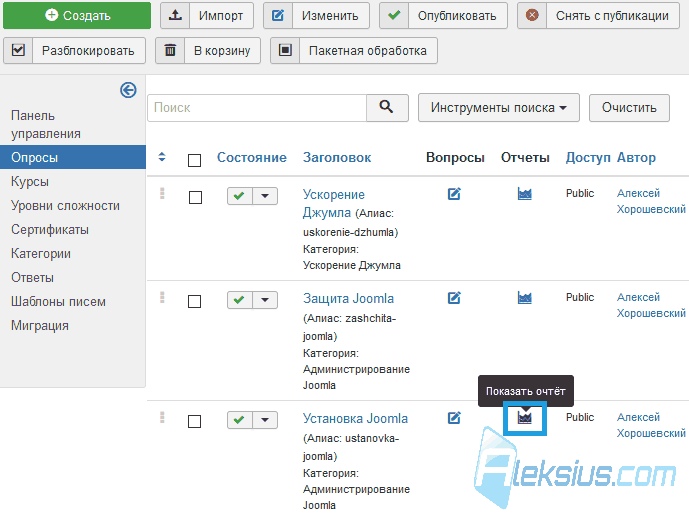Viewport: 689px width, 520px height.
Task: Grab the drag handle of Установка Joomla row
Action: pyautogui.click(x=162, y=418)
